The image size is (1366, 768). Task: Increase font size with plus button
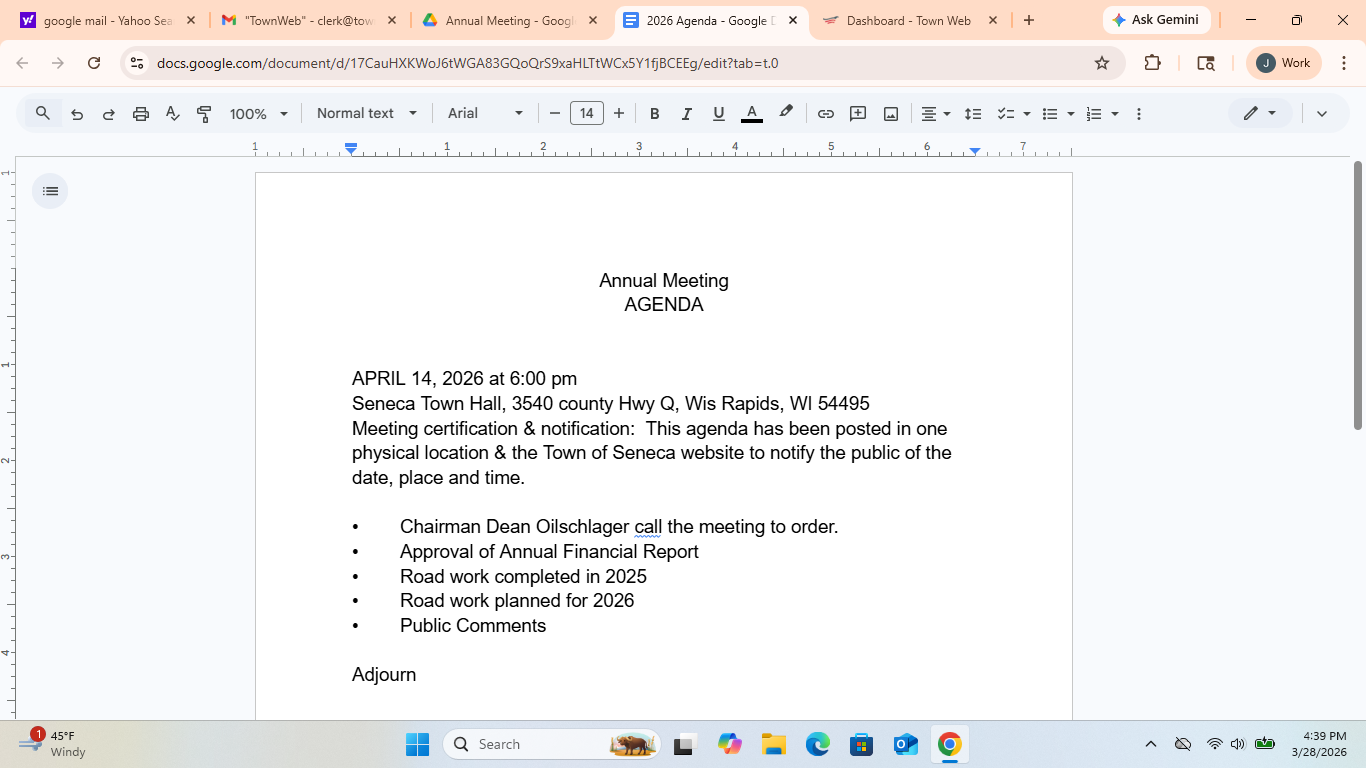tap(619, 114)
